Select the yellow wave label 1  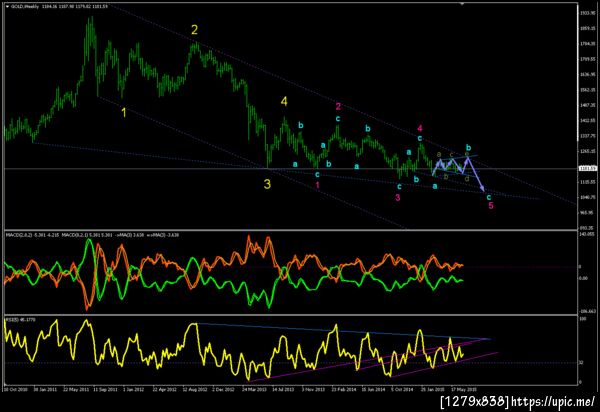tap(124, 112)
